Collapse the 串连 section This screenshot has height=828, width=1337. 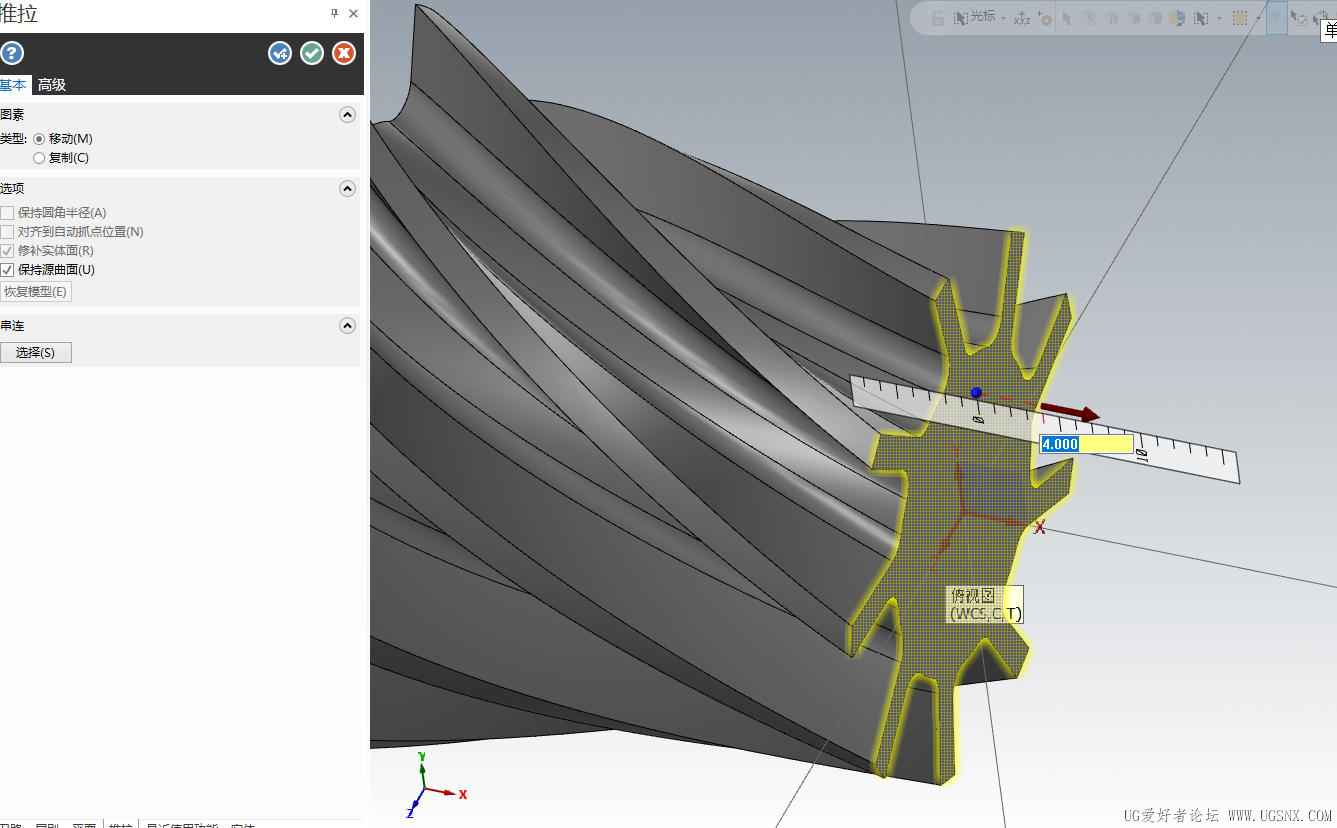[x=347, y=326]
